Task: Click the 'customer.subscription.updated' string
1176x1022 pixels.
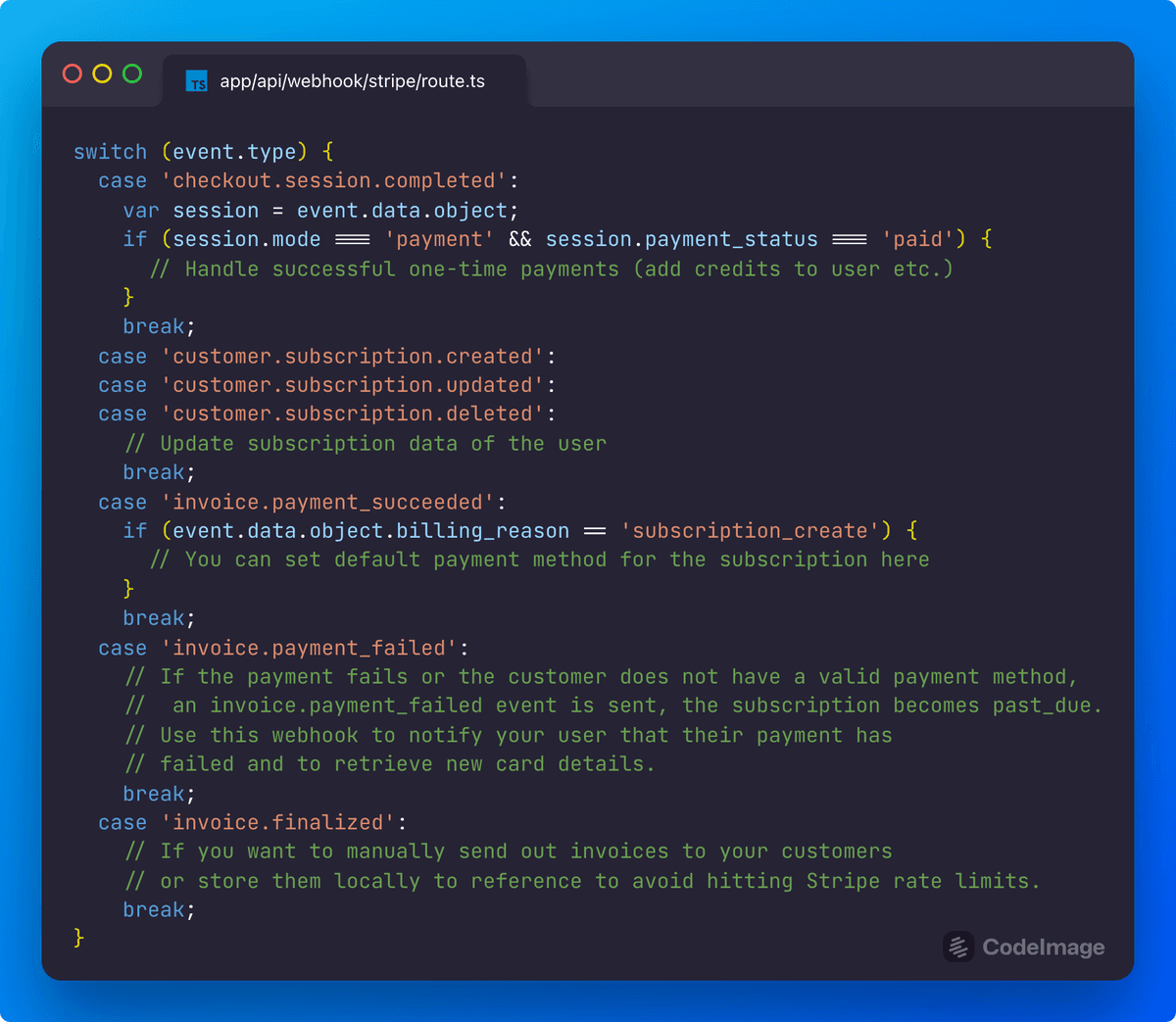Action: [353, 385]
